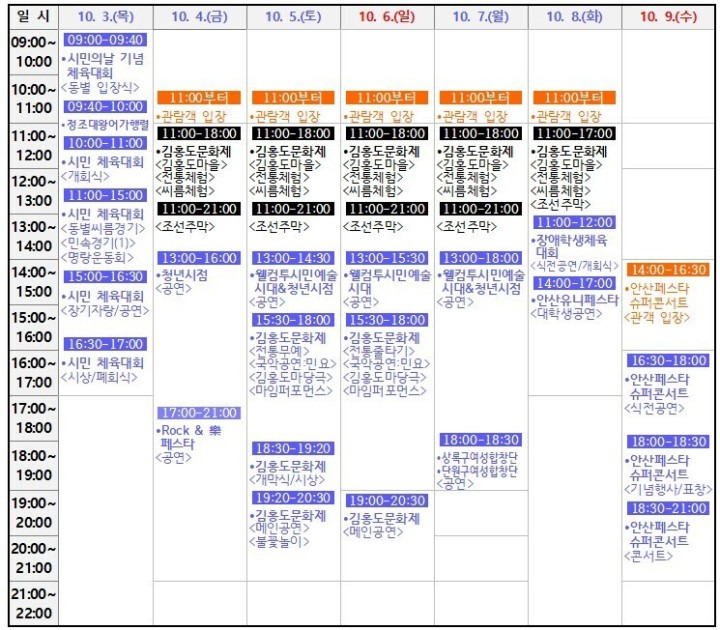This screenshot has height=630, width=720.
Task: Click 18:00-18:30 badge on Oct 9
Action: point(668,442)
